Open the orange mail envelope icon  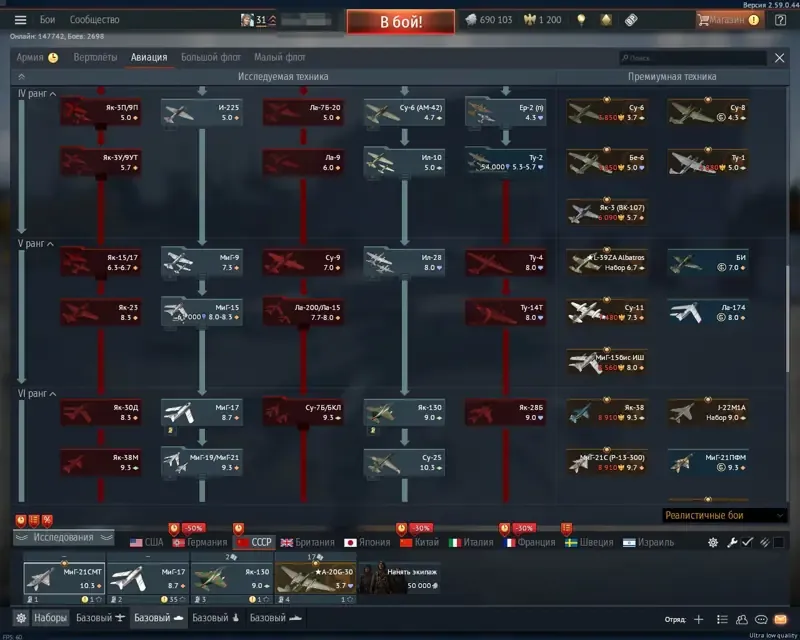click(x=781, y=619)
